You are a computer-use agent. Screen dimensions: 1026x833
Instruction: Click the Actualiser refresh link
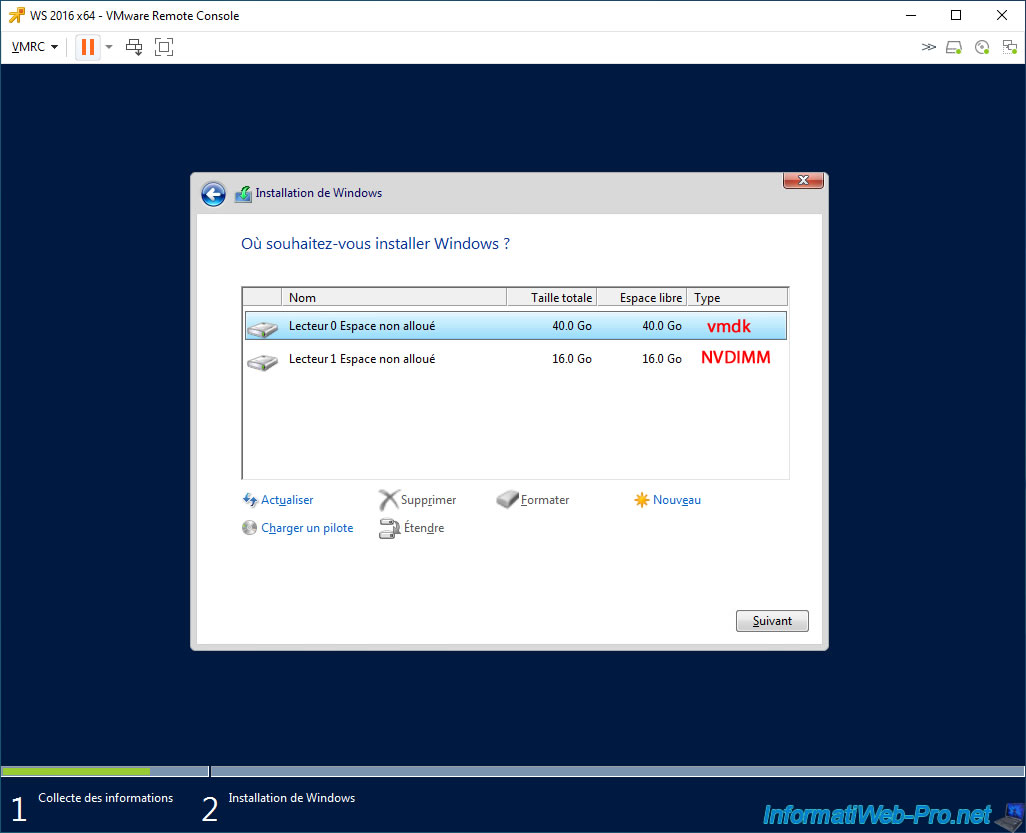click(x=286, y=500)
